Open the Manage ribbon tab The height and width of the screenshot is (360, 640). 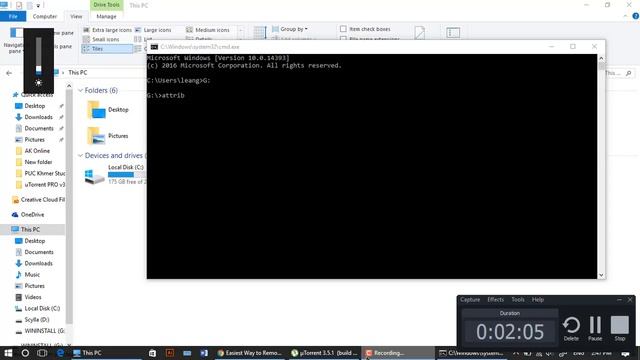(107, 16)
